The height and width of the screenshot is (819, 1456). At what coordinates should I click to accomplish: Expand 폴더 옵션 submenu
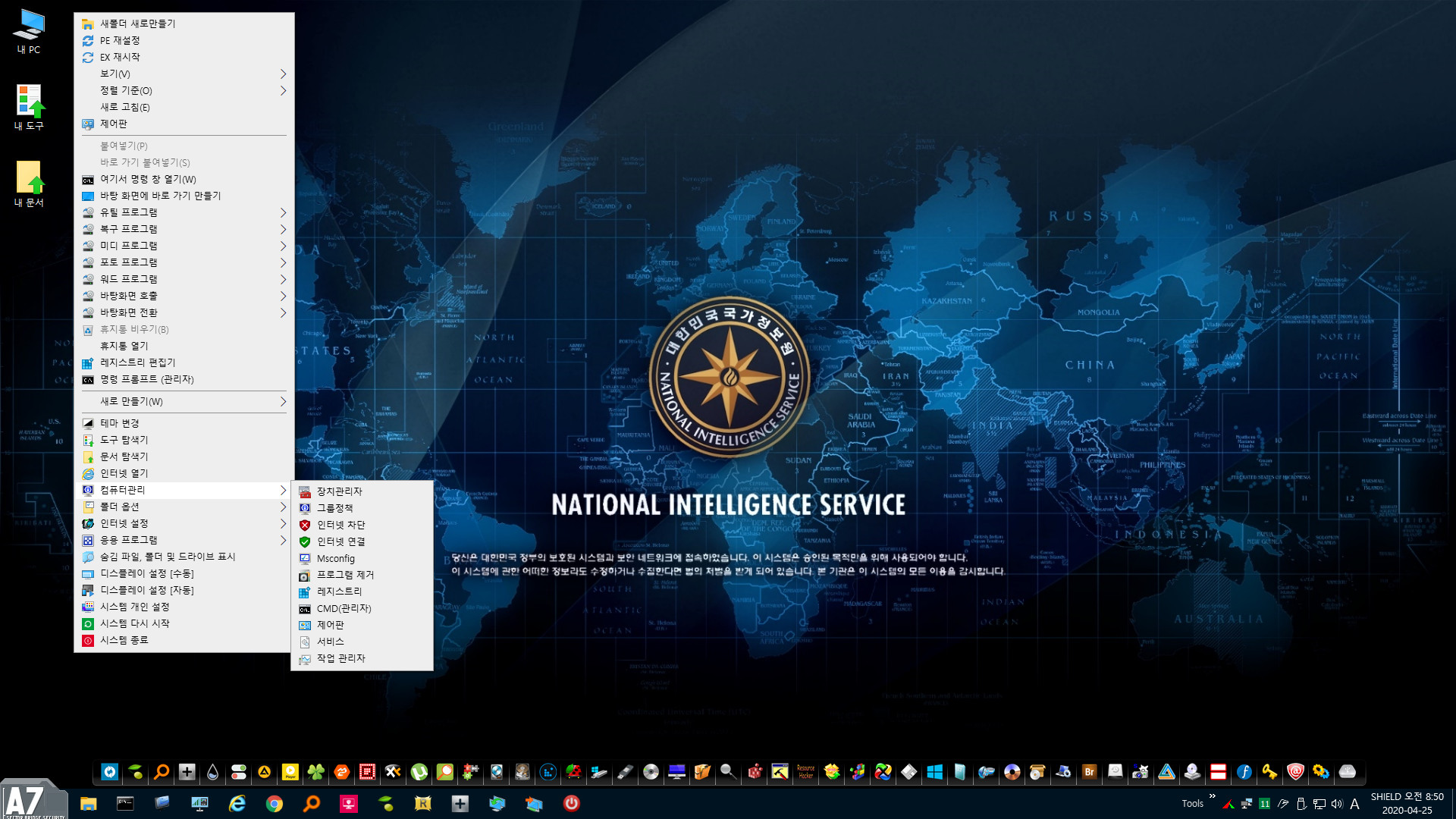tap(184, 507)
